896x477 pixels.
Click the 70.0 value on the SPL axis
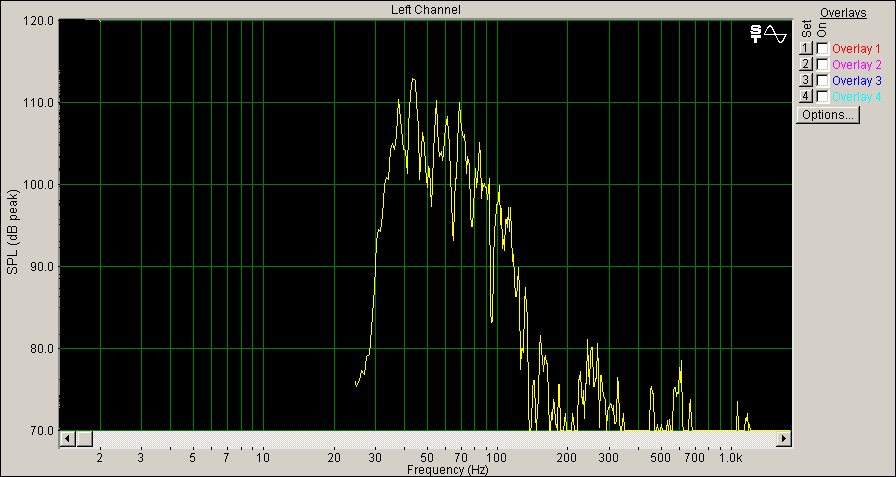tap(43, 430)
